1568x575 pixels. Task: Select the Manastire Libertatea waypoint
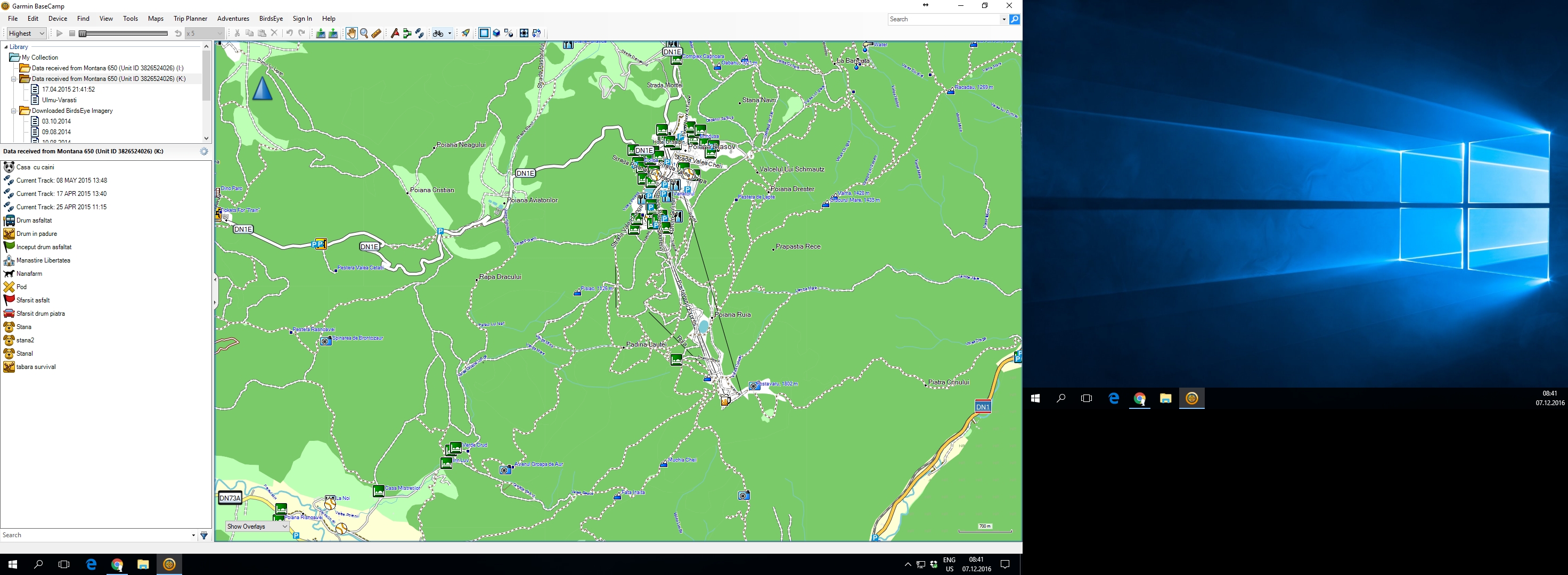pos(43,260)
